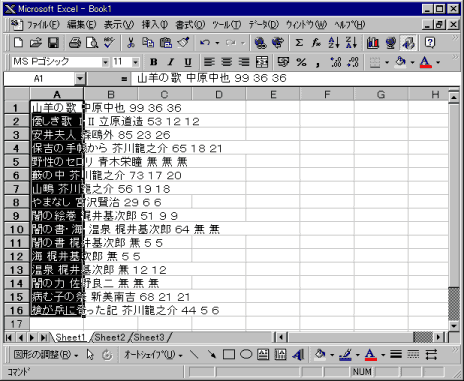
Task: Click the vertical scrollbar thumb
Action: point(454,304)
